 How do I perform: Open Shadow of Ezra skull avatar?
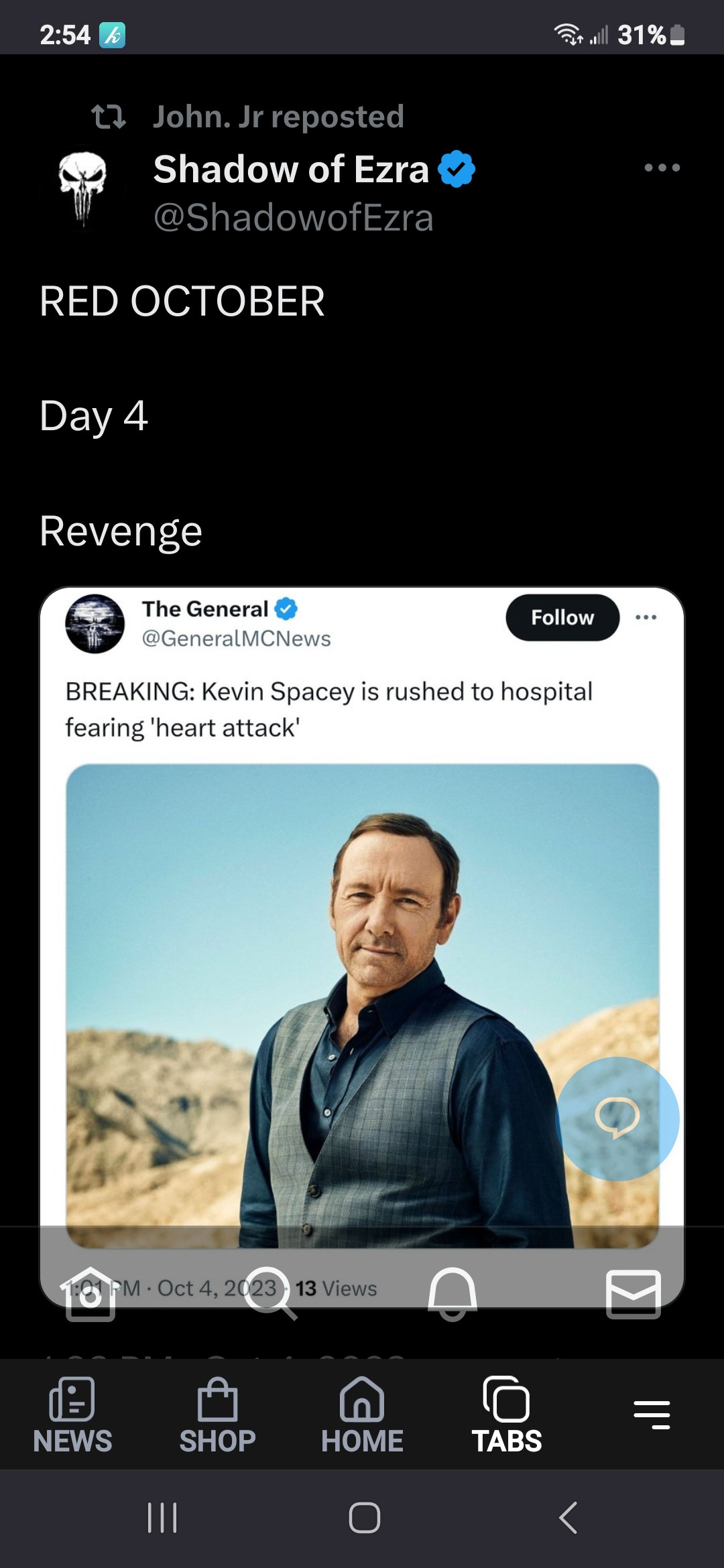click(x=82, y=188)
